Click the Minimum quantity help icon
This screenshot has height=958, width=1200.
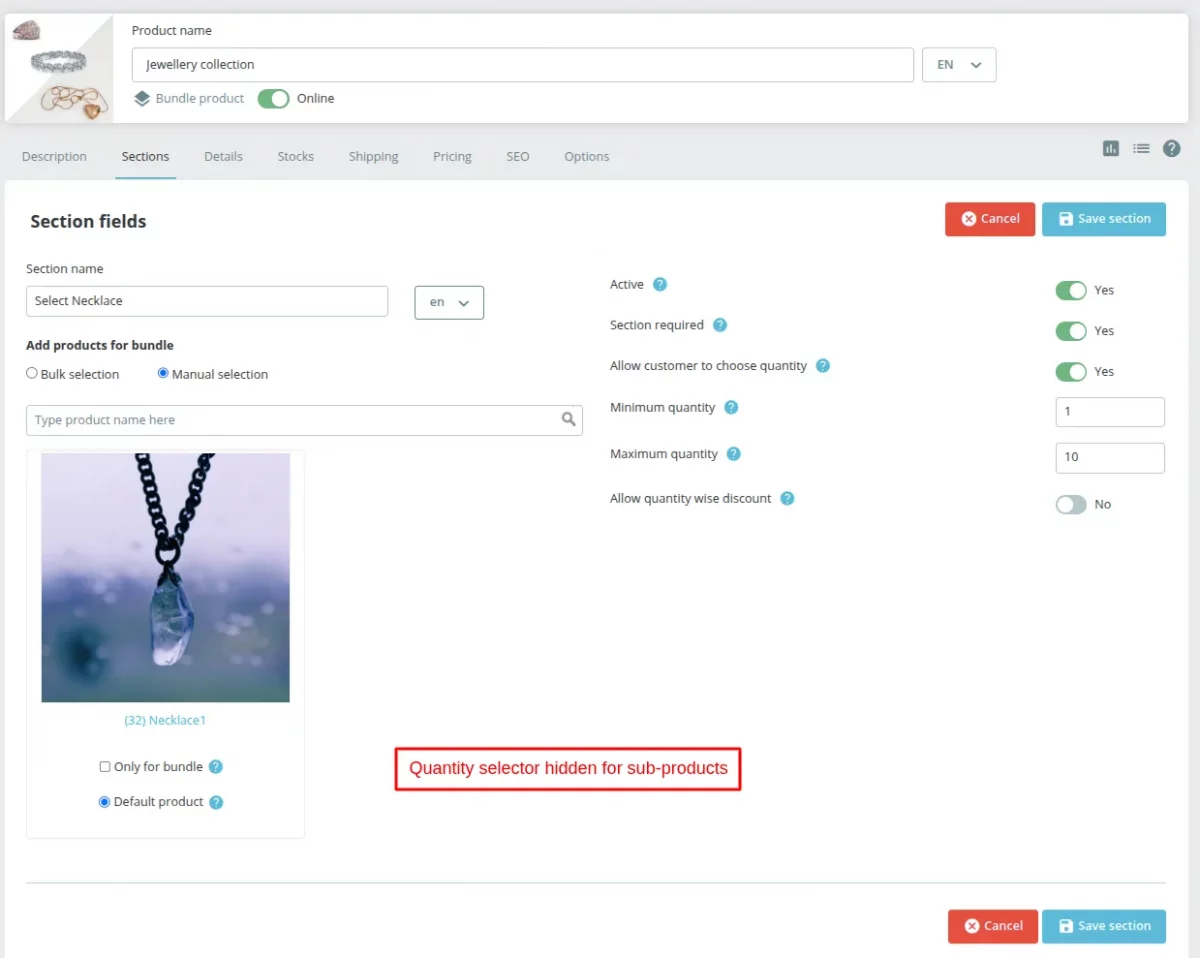[731, 407]
